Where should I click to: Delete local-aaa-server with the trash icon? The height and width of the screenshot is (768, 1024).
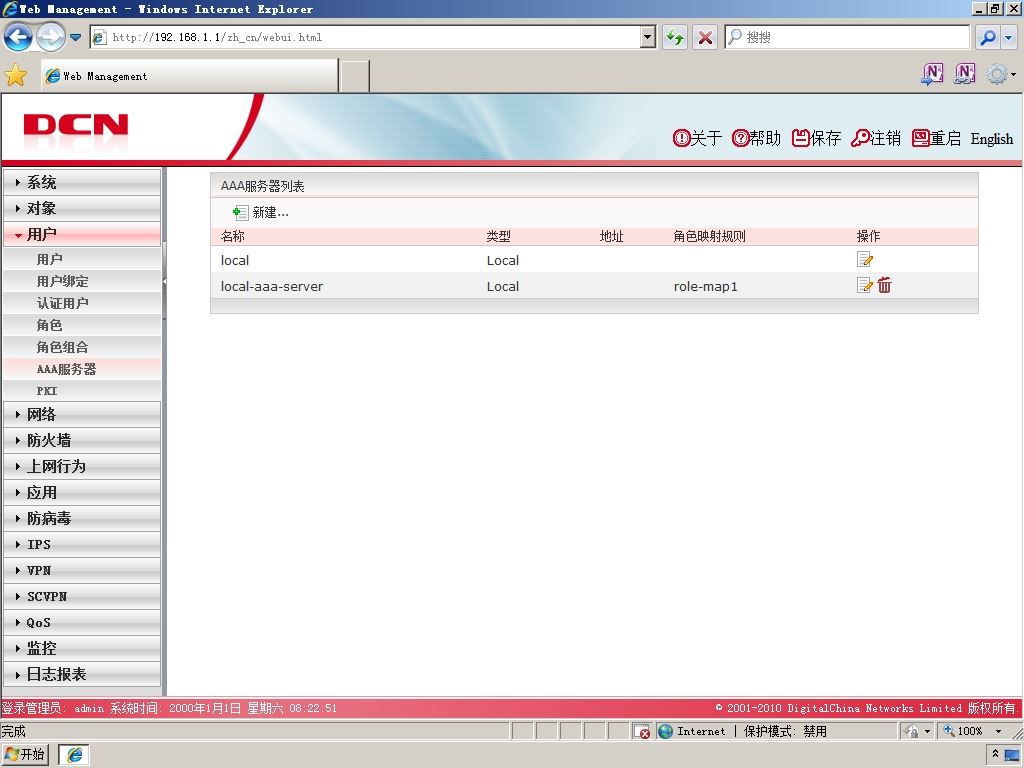[x=884, y=285]
